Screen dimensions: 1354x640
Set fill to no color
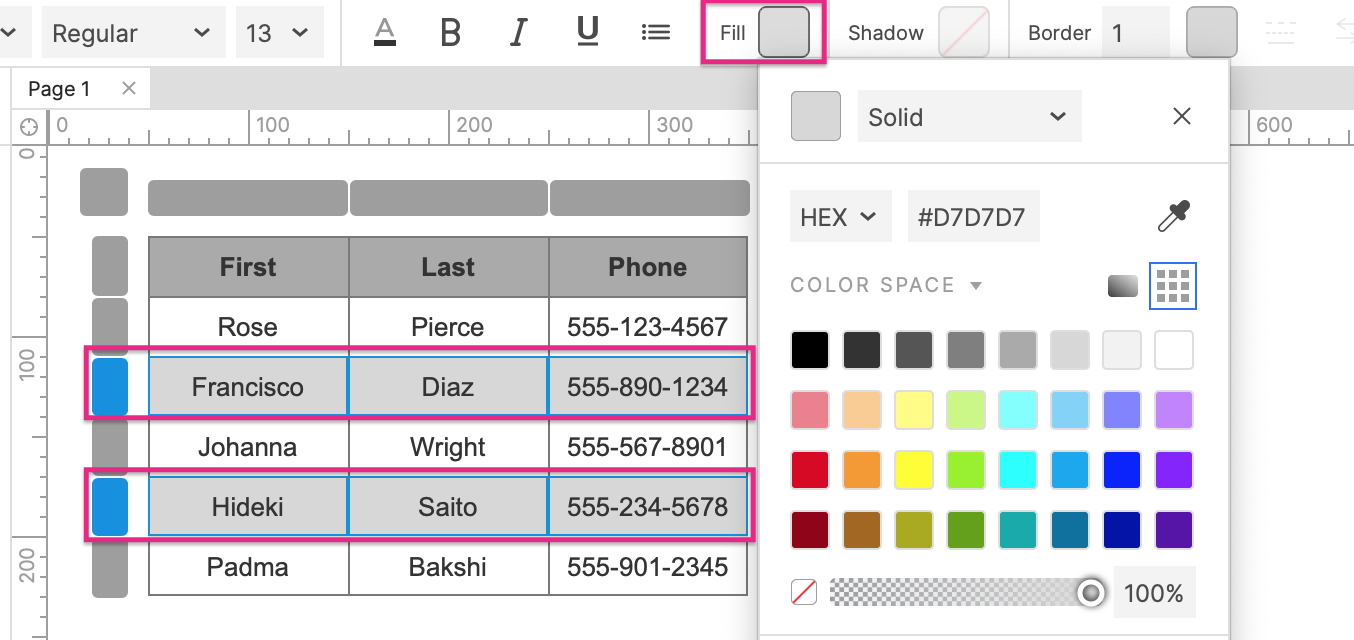tap(804, 593)
